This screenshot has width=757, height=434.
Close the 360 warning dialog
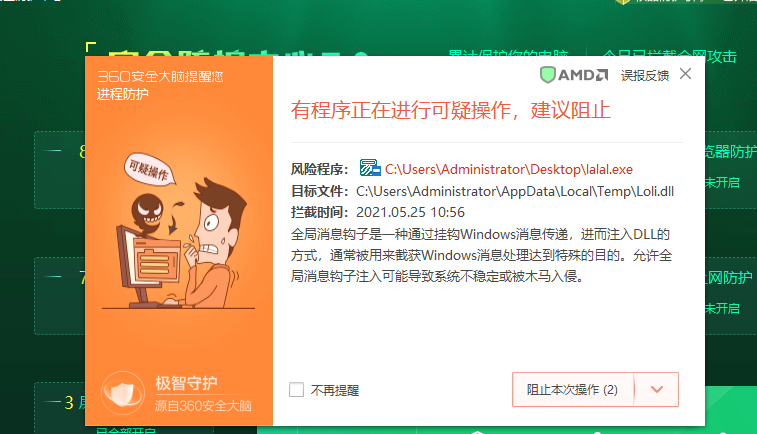click(685, 74)
